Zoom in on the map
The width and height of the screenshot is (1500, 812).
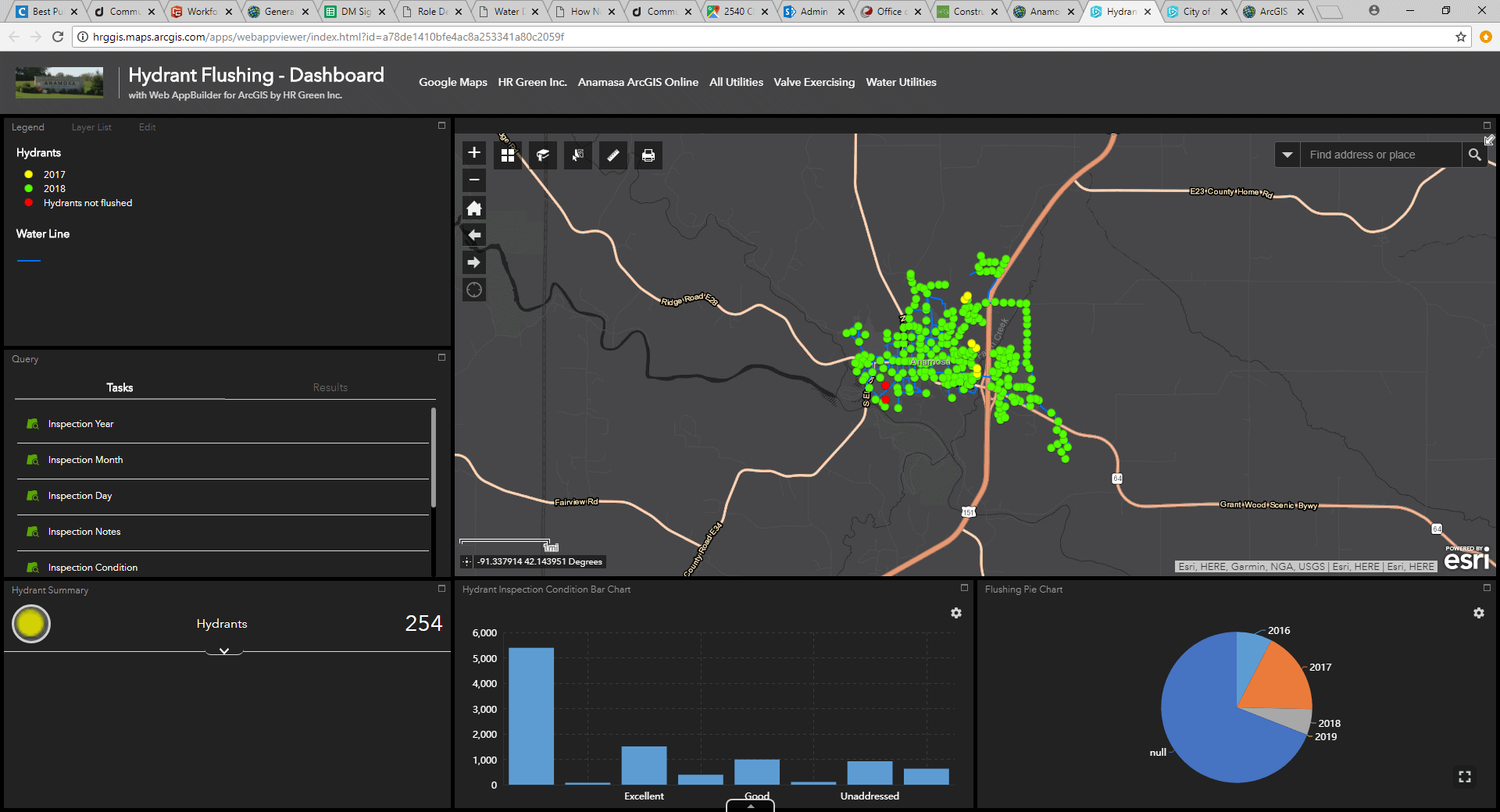[x=474, y=153]
